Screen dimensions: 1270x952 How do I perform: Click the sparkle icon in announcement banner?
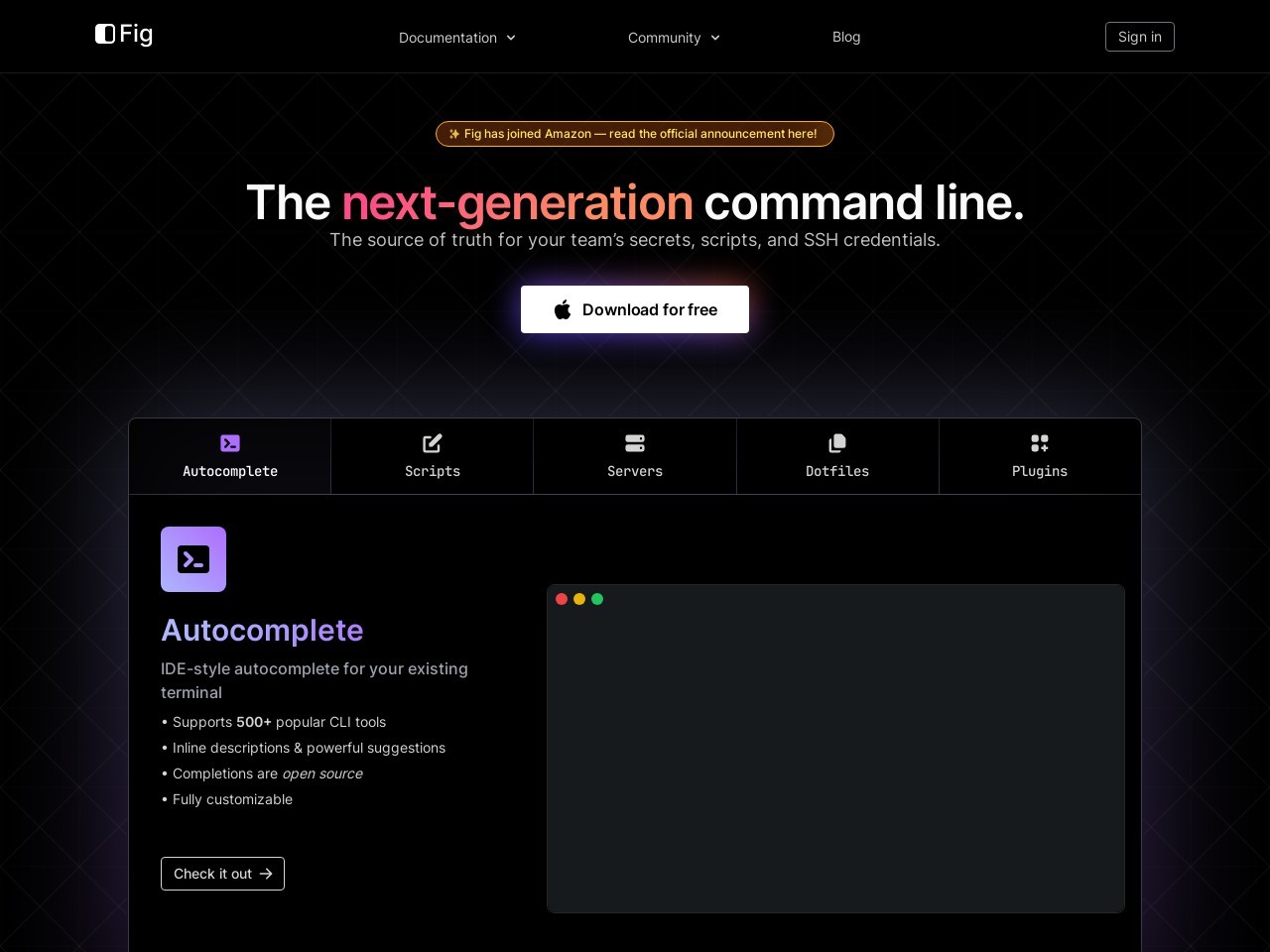(454, 134)
